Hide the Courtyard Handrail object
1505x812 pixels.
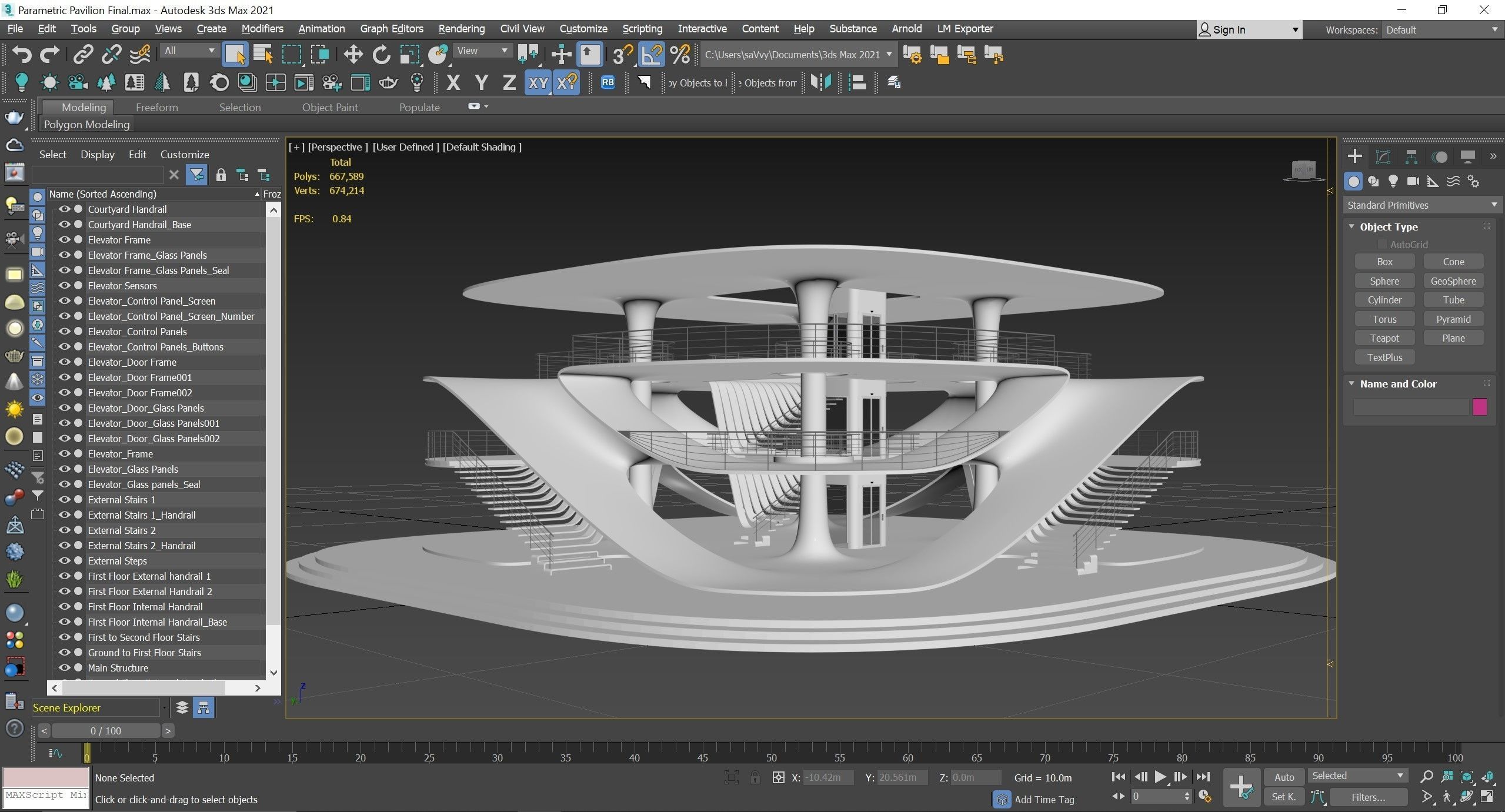click(x=64, y=209)
